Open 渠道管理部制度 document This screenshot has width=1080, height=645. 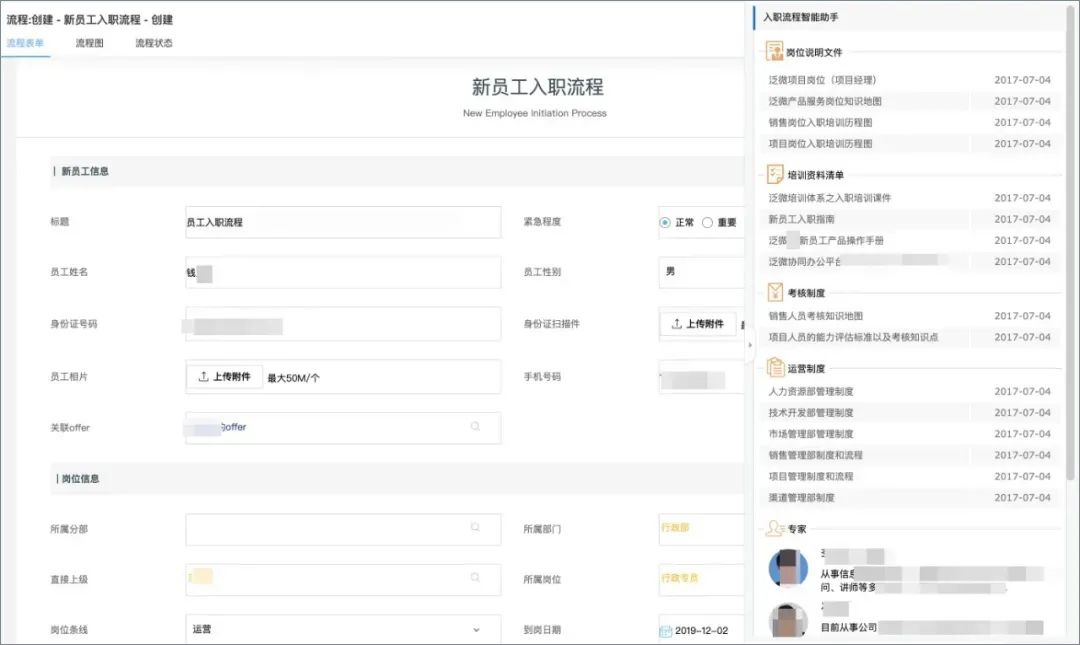[801, 498]
